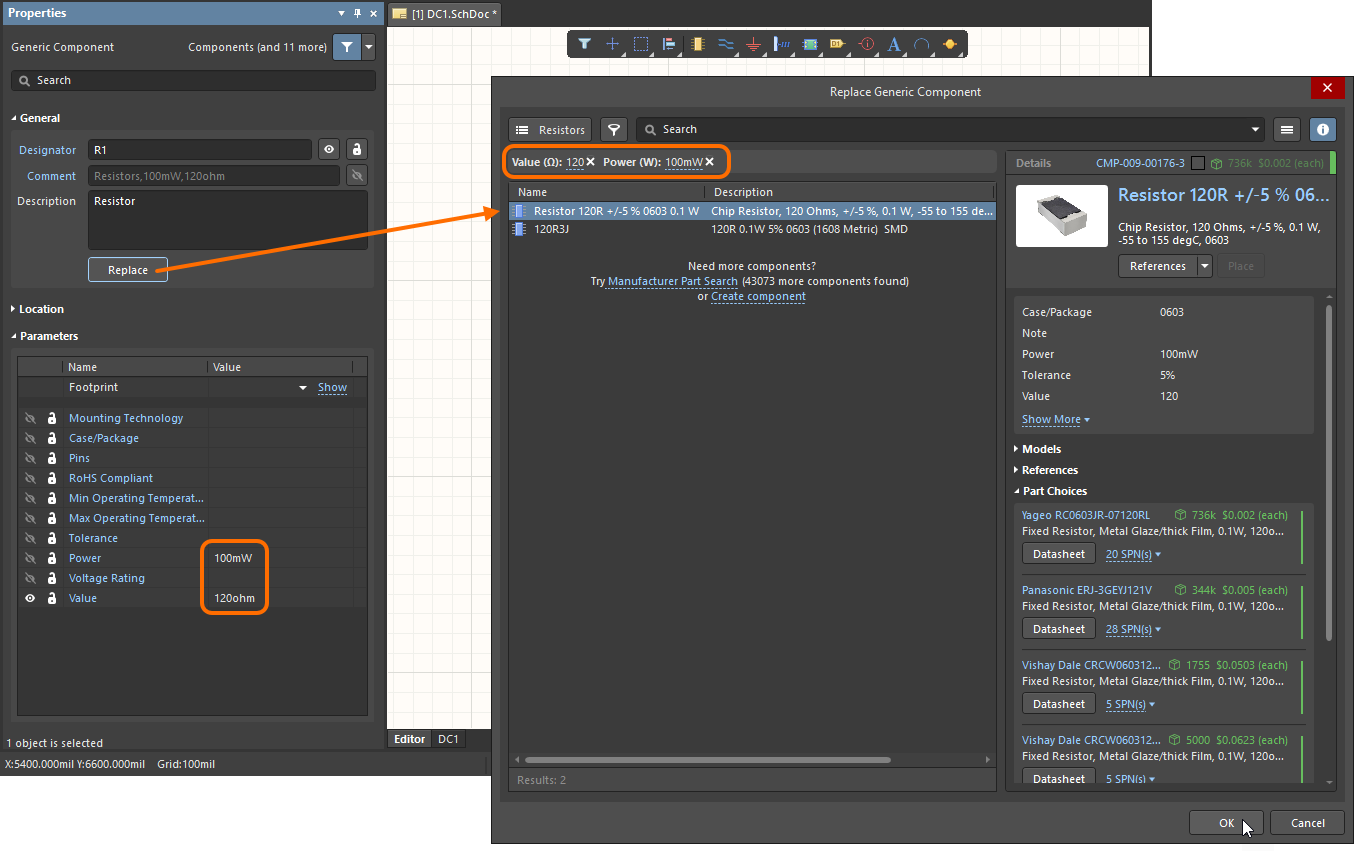This screenshot has height=851, width=1354.
Task: Select the Place Wire tool
Action: point(724,44)
